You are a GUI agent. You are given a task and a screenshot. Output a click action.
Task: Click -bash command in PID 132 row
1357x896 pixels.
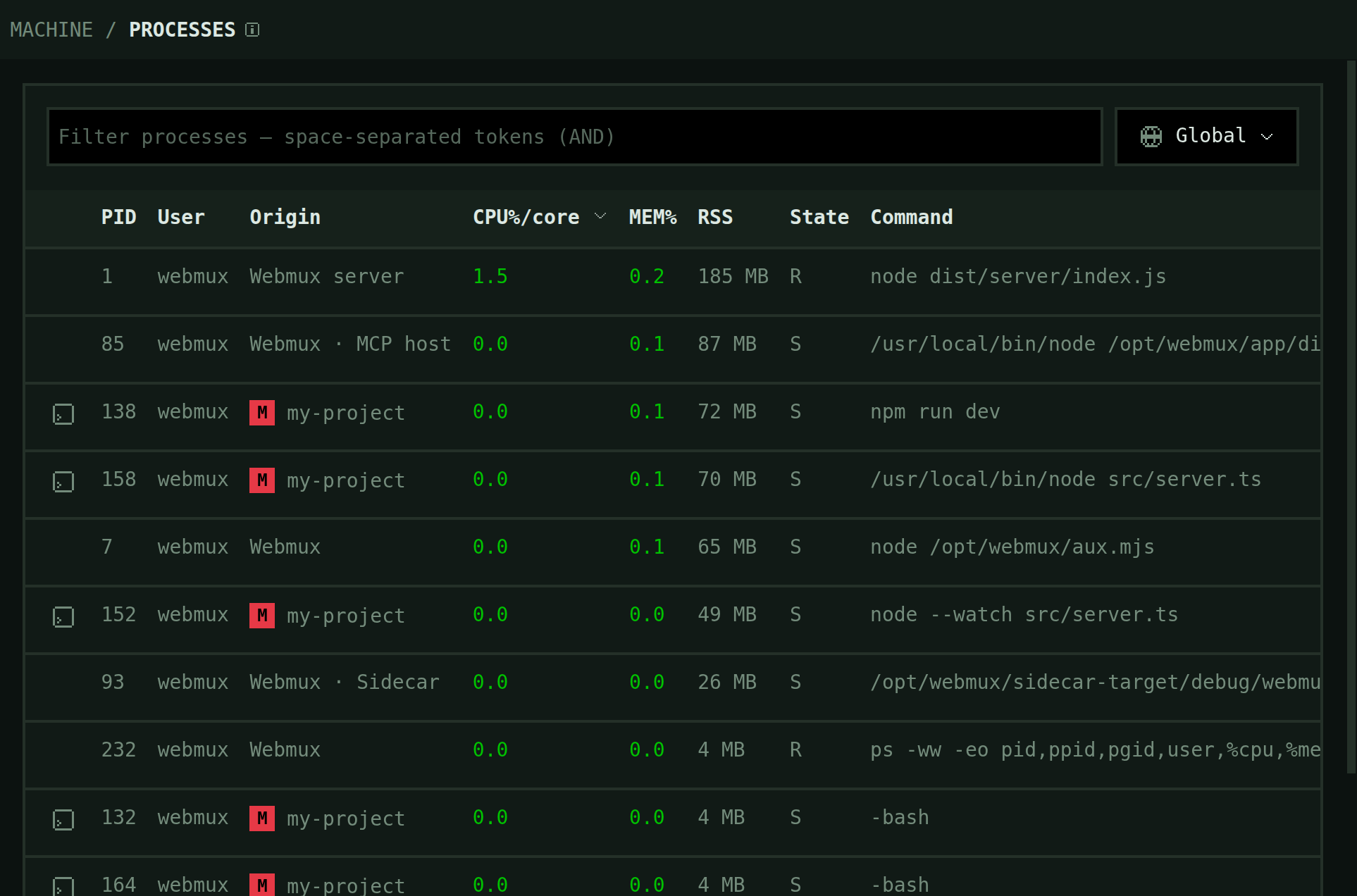[900, 817]
